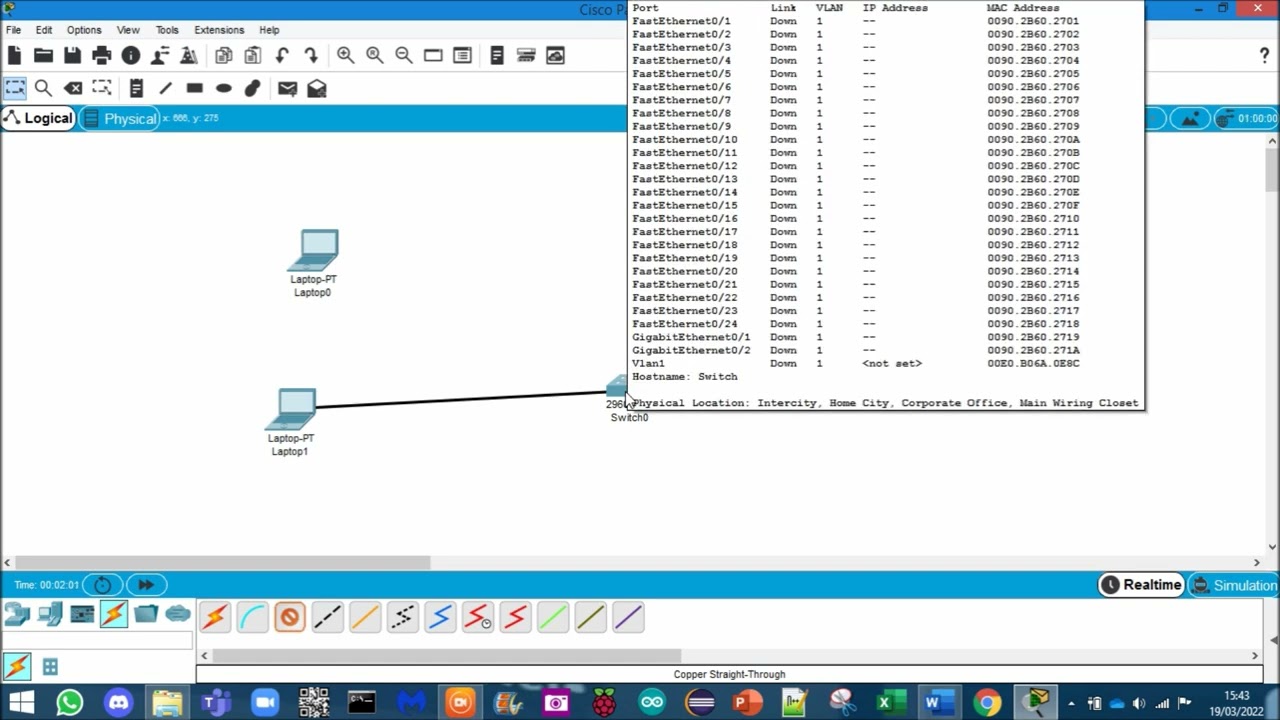Select the light green Octal cable
1280x720 pixels.
[553, 617]
